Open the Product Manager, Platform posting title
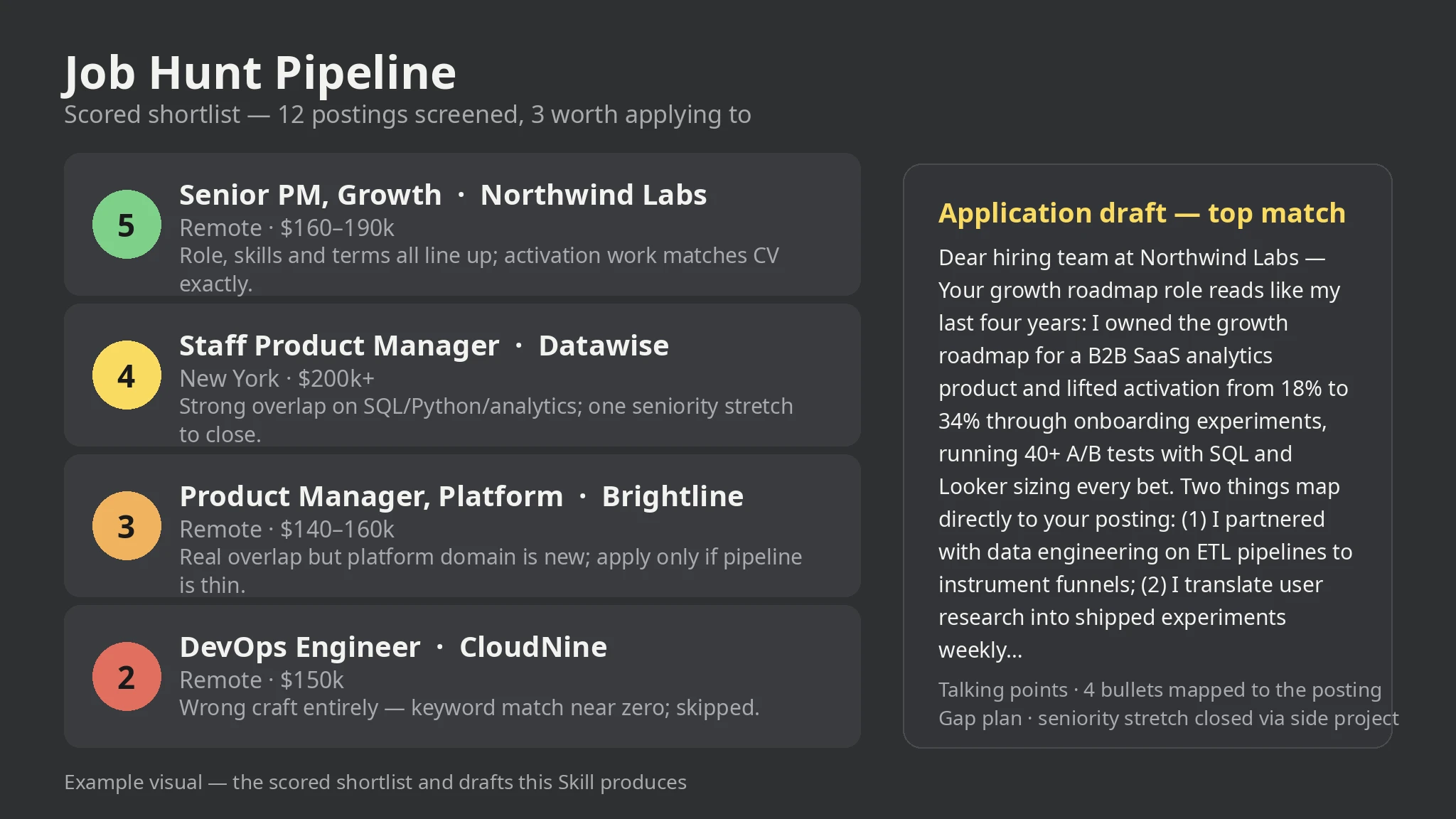This screenshot has width=1456, height=819. [x=371, y=496]
